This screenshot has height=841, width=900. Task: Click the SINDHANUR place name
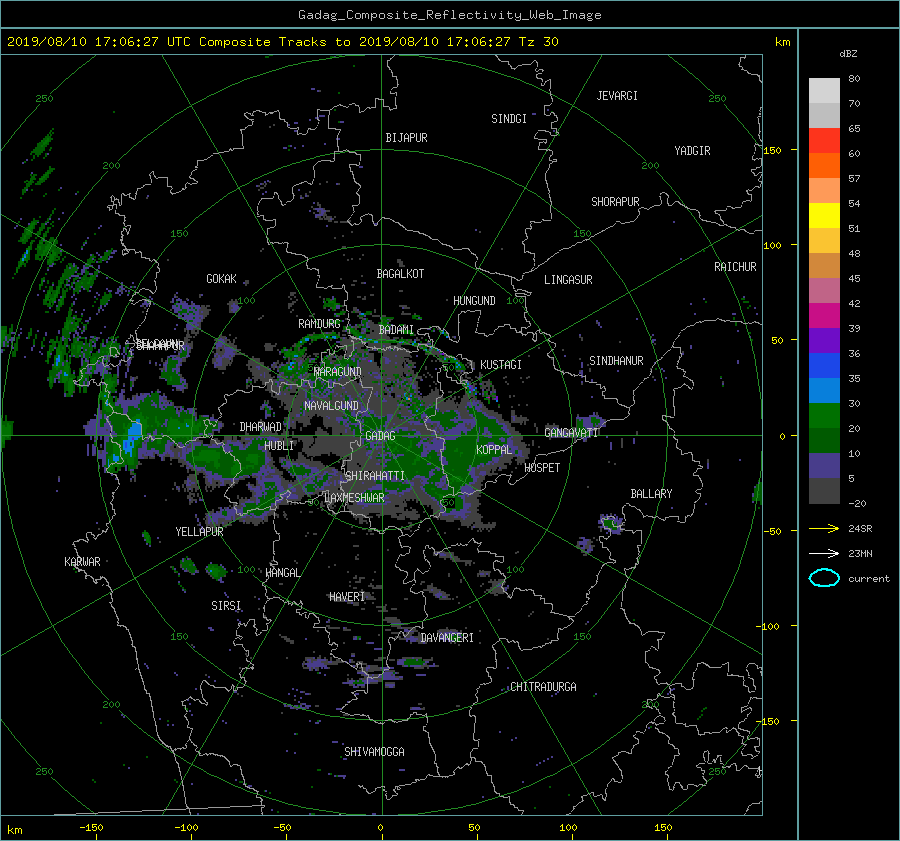[x=616, y=361]
